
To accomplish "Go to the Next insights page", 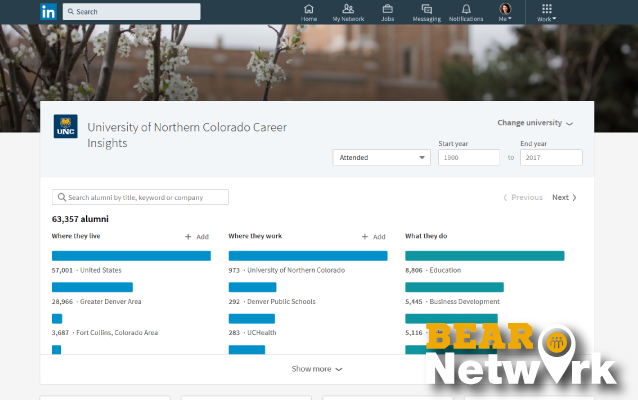I will click(x=564, y=198).
